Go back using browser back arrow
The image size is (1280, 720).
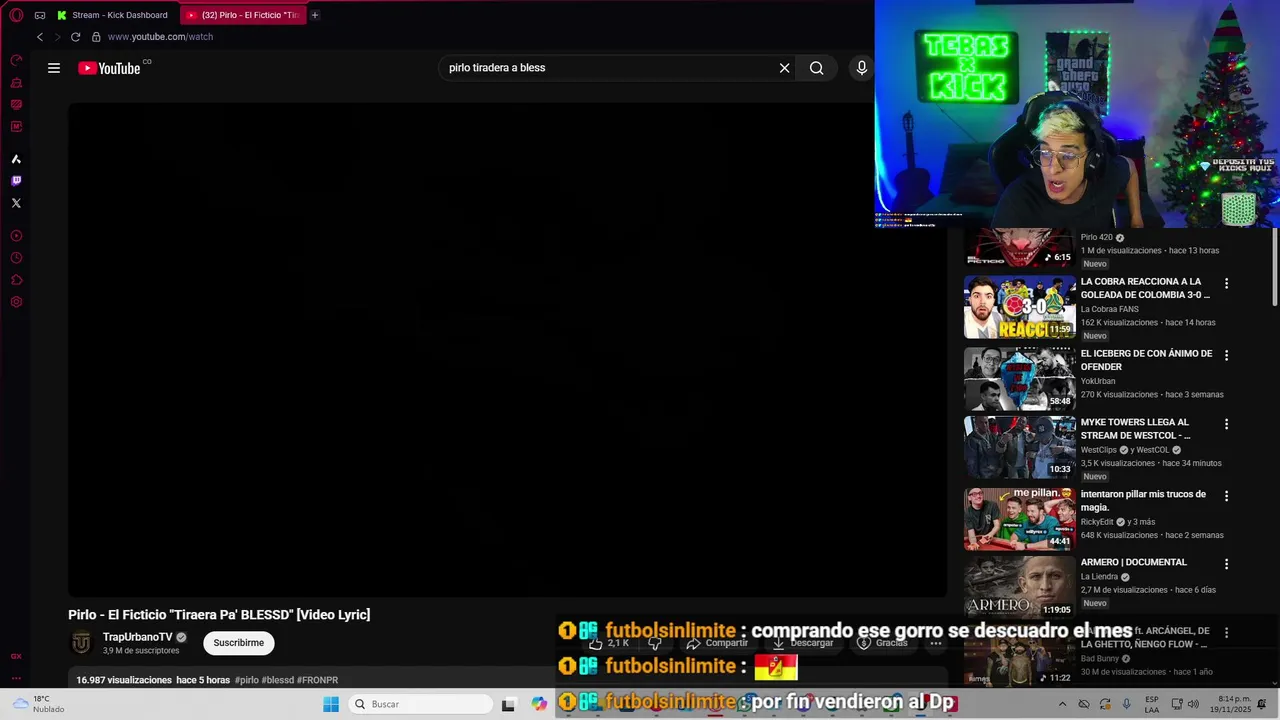(x=40, y=37)
